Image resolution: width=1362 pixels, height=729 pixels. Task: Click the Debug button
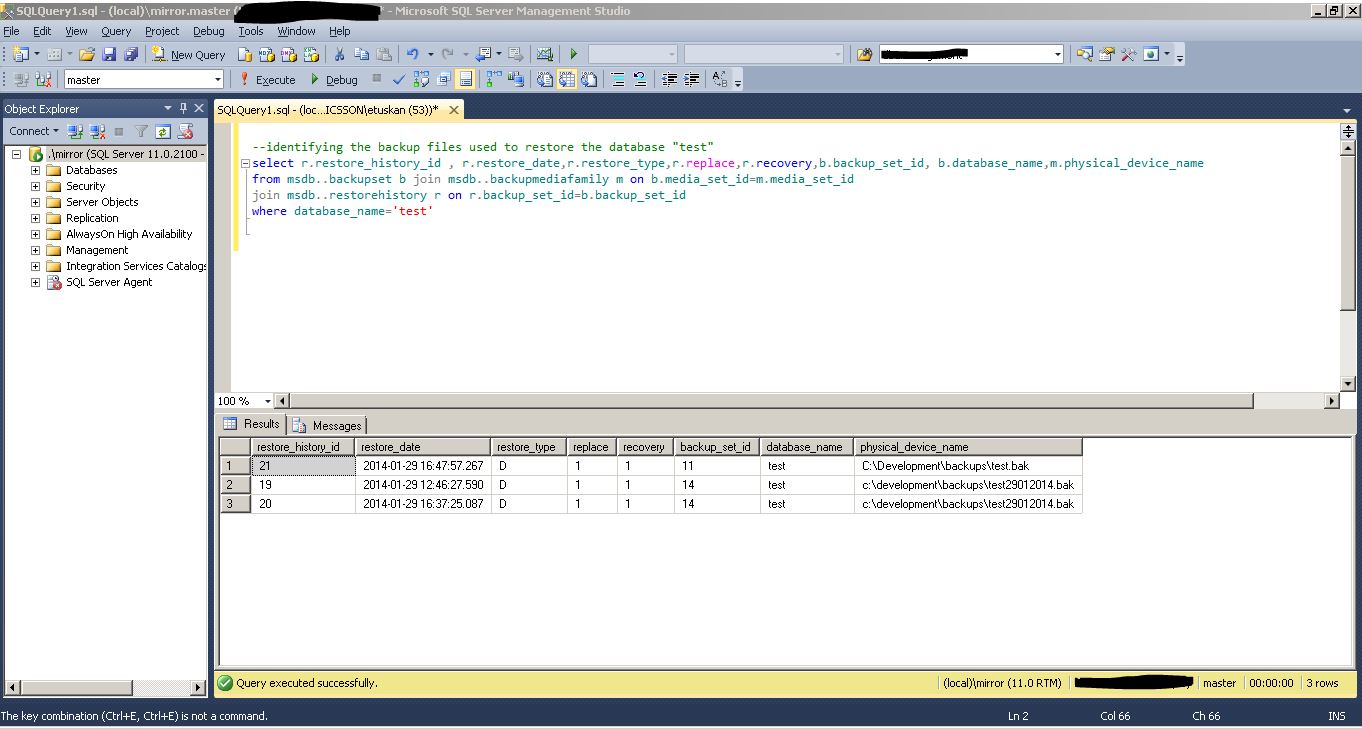(x=333, y=80)
